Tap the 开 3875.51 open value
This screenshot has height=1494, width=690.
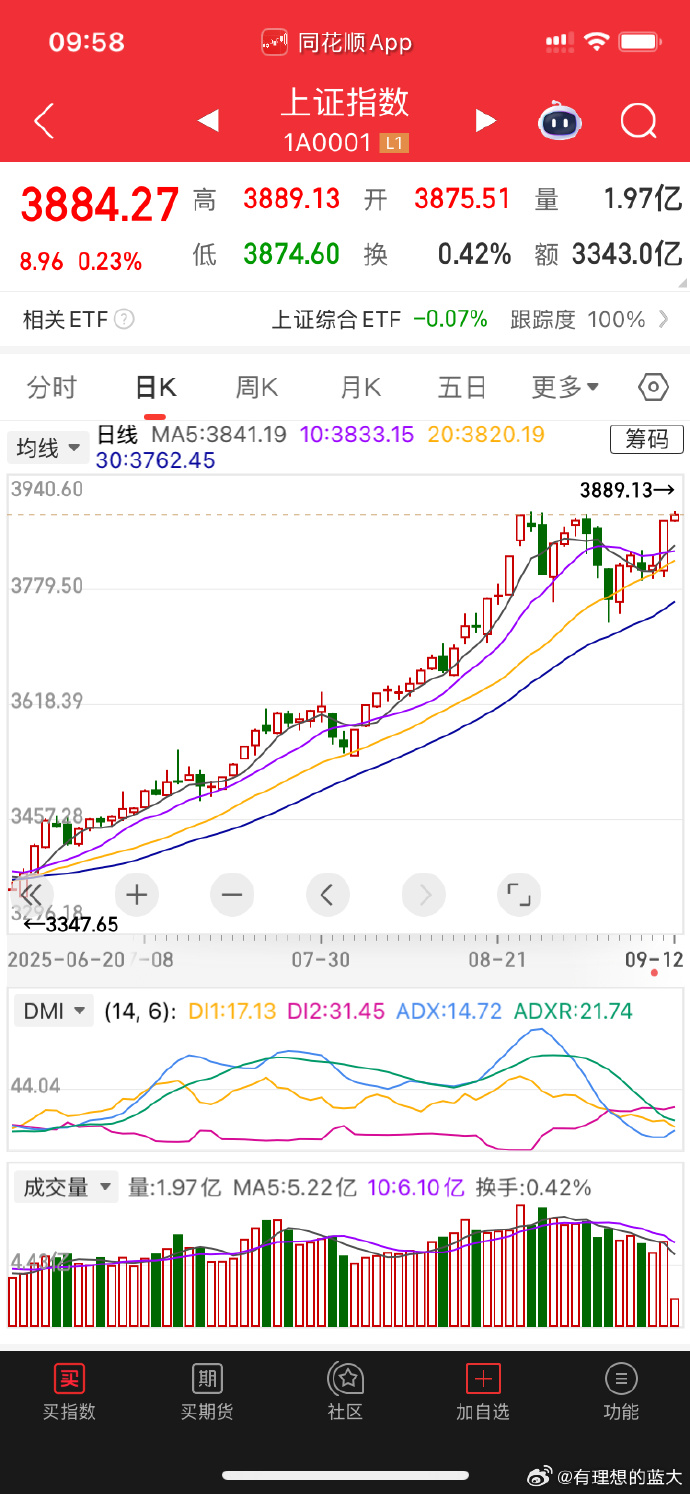pyautogui.click(x=437, y=199)
